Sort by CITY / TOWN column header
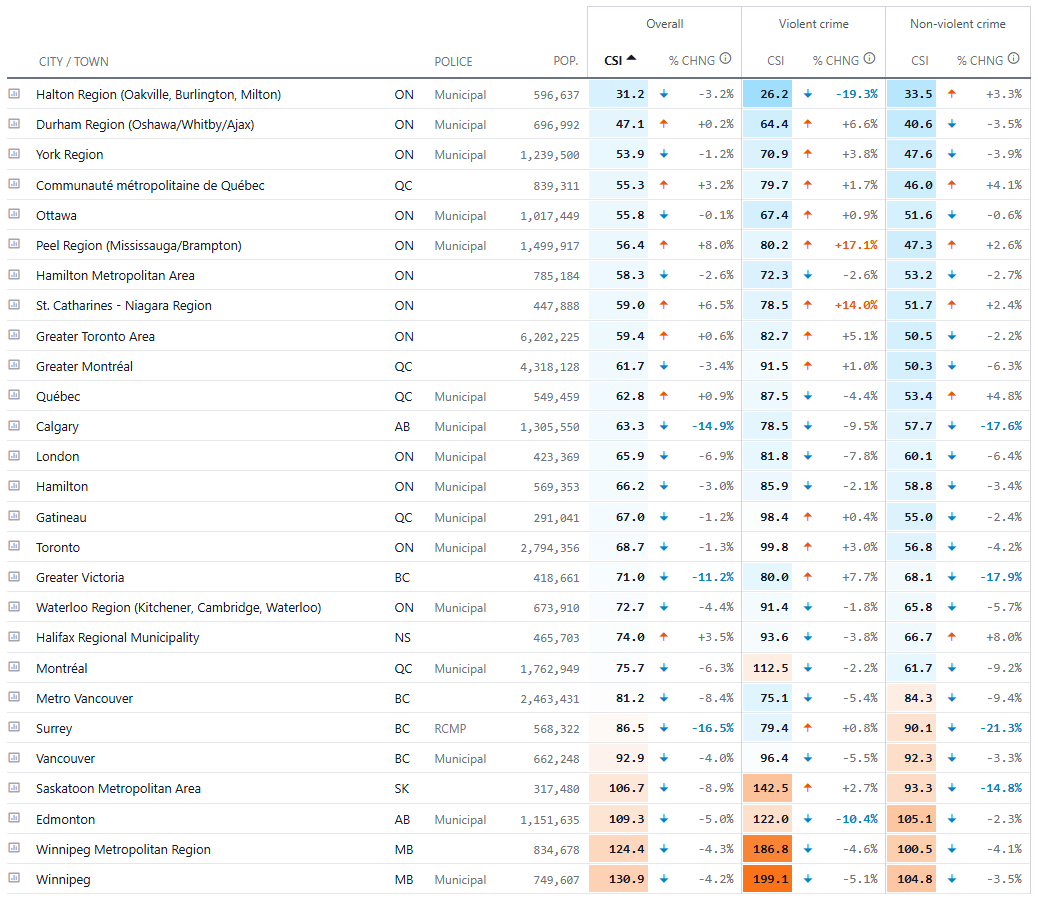Viewport: 1038px width, 902px height. [73, 62]
